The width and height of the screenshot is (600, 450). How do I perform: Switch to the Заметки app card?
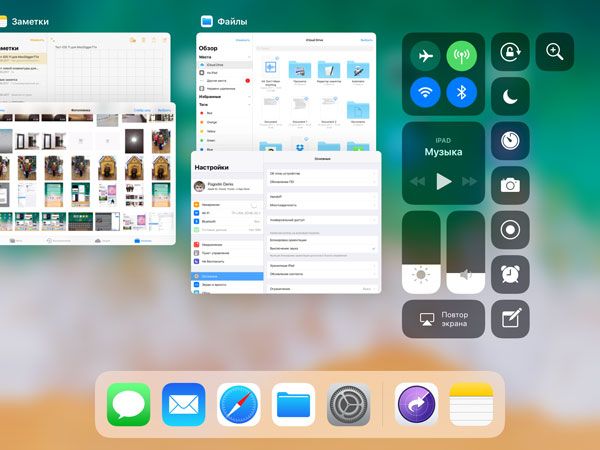tap(85, 67)
